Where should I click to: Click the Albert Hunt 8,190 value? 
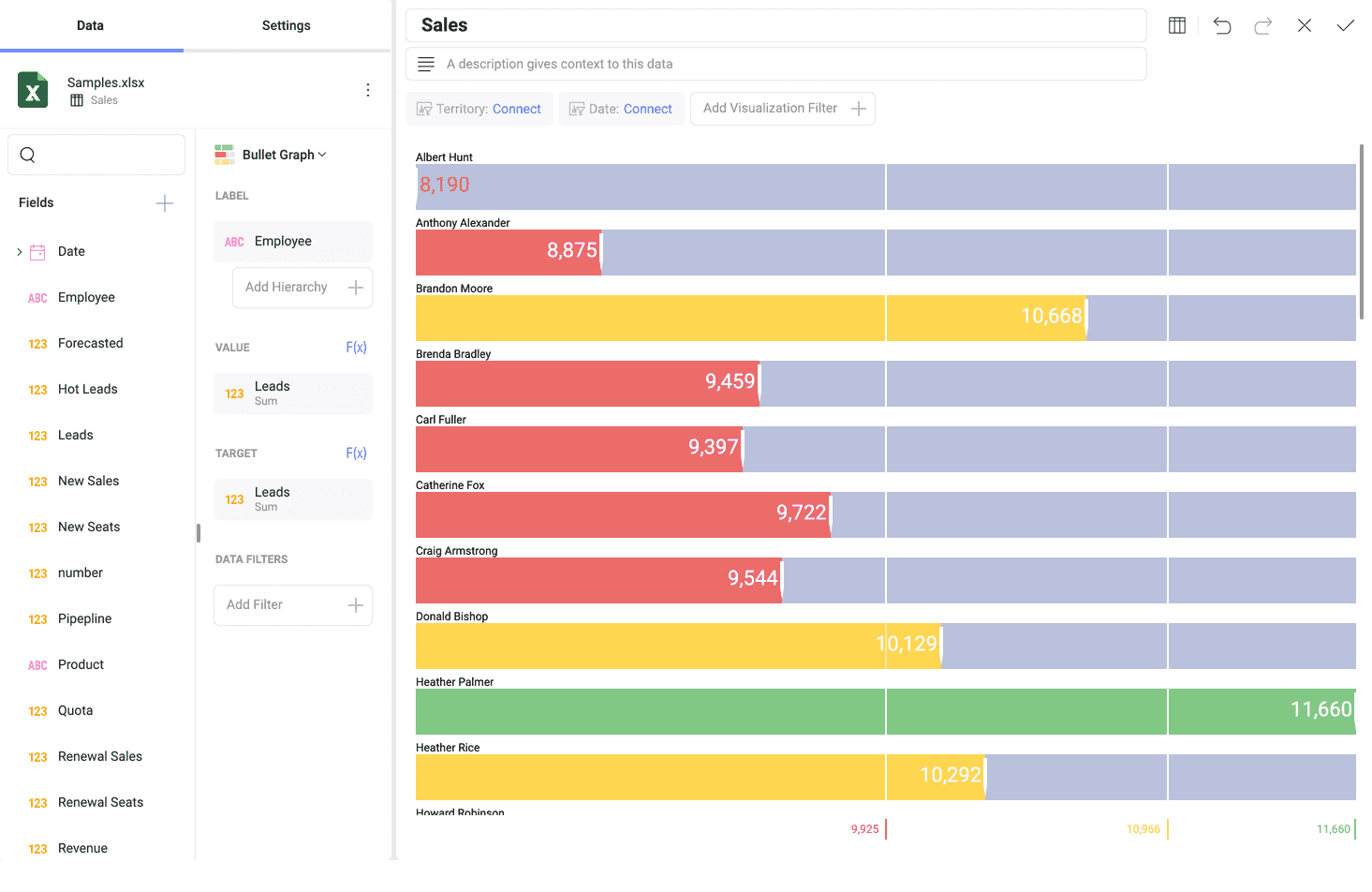[445, 186]
